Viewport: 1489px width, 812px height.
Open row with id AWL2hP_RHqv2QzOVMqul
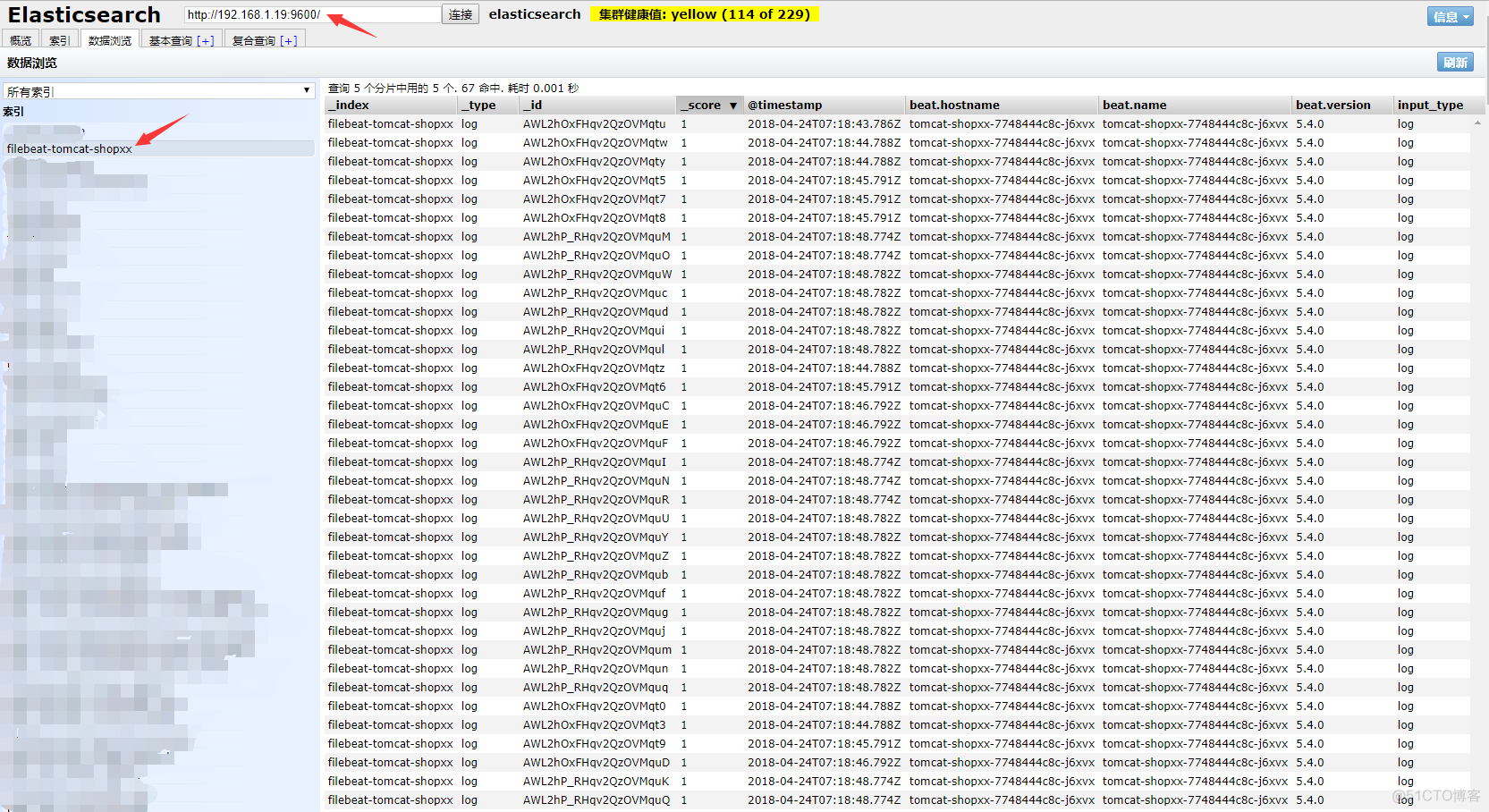tap(898, 350)
